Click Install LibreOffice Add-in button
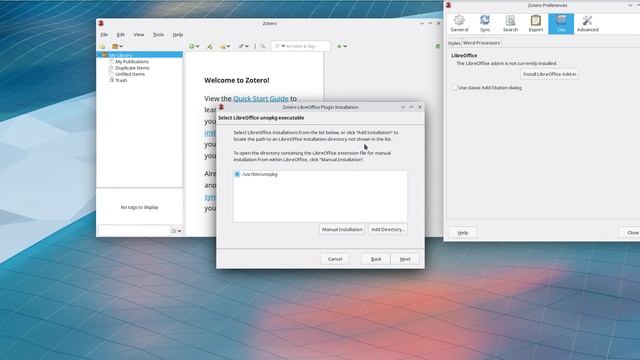Image resolution: width=640 pixels, height=360 pixels. [549, 74]
